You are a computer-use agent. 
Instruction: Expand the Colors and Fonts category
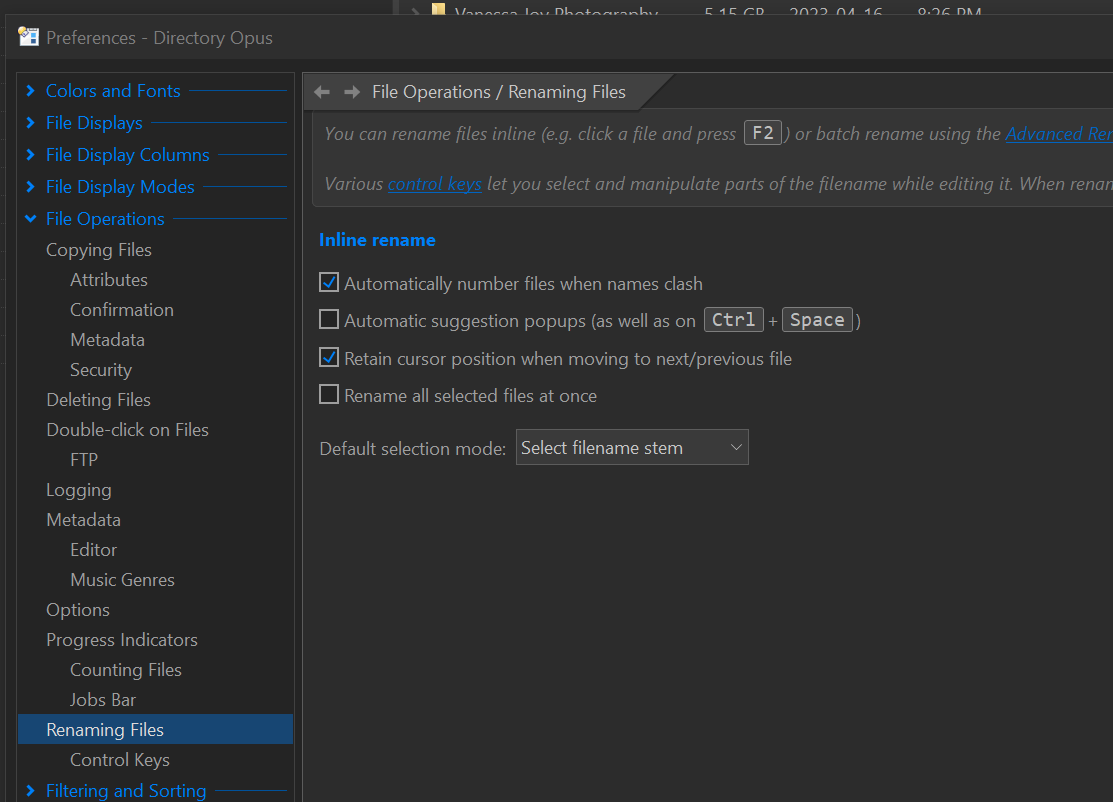[x=31, y=90]
